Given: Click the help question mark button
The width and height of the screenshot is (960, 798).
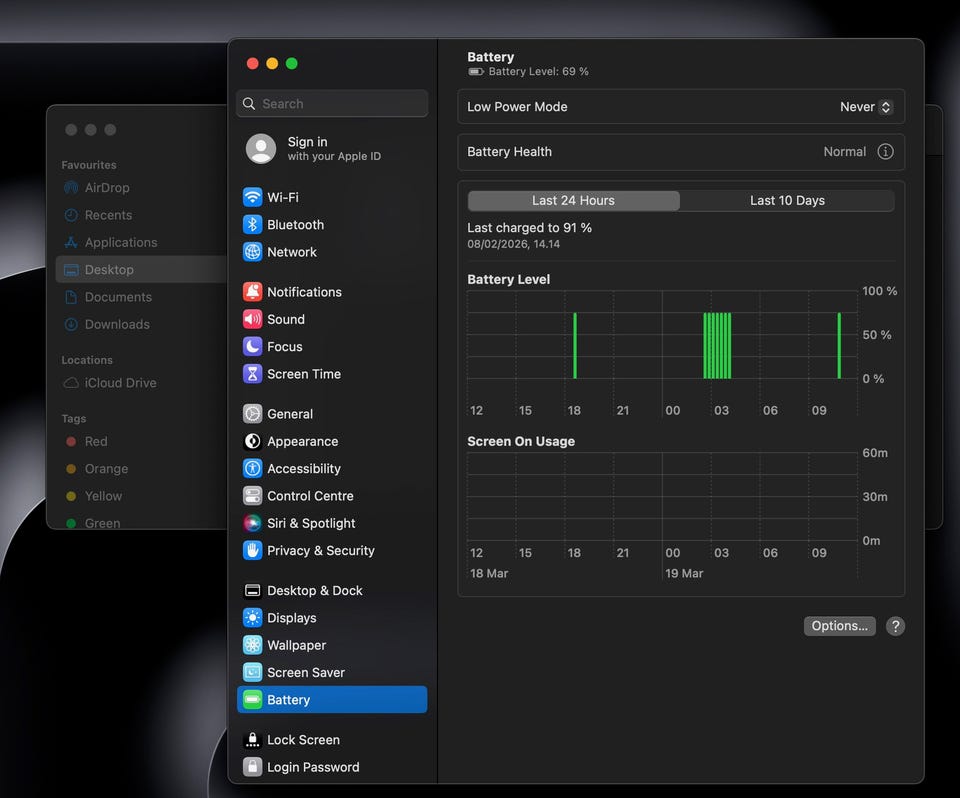Looking at the screenshot, I should tap(896, 626).
